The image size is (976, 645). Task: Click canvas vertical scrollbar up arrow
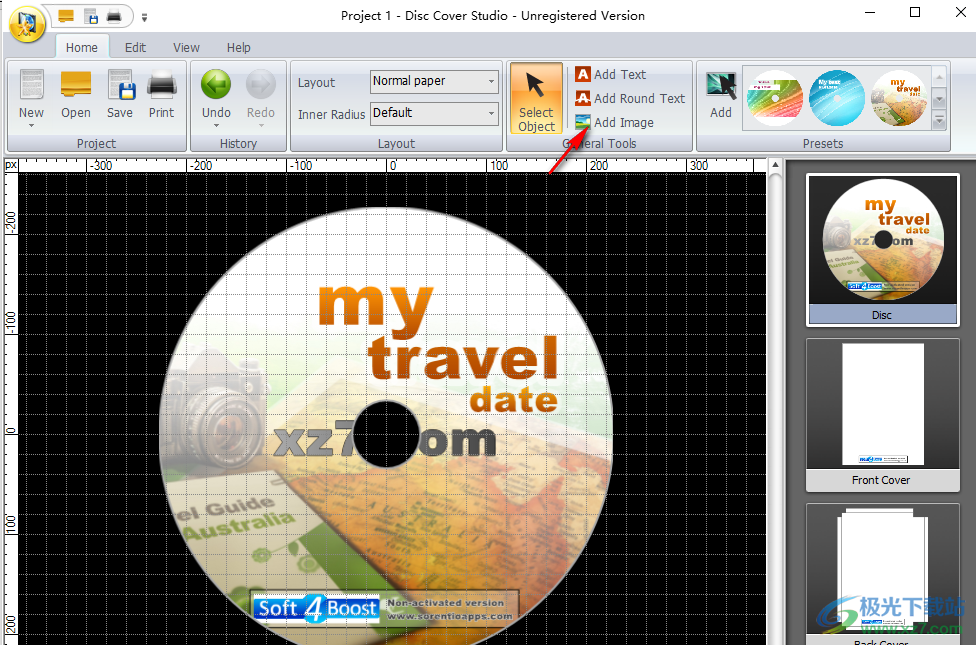pyautogui.click(x=775, y=165)
